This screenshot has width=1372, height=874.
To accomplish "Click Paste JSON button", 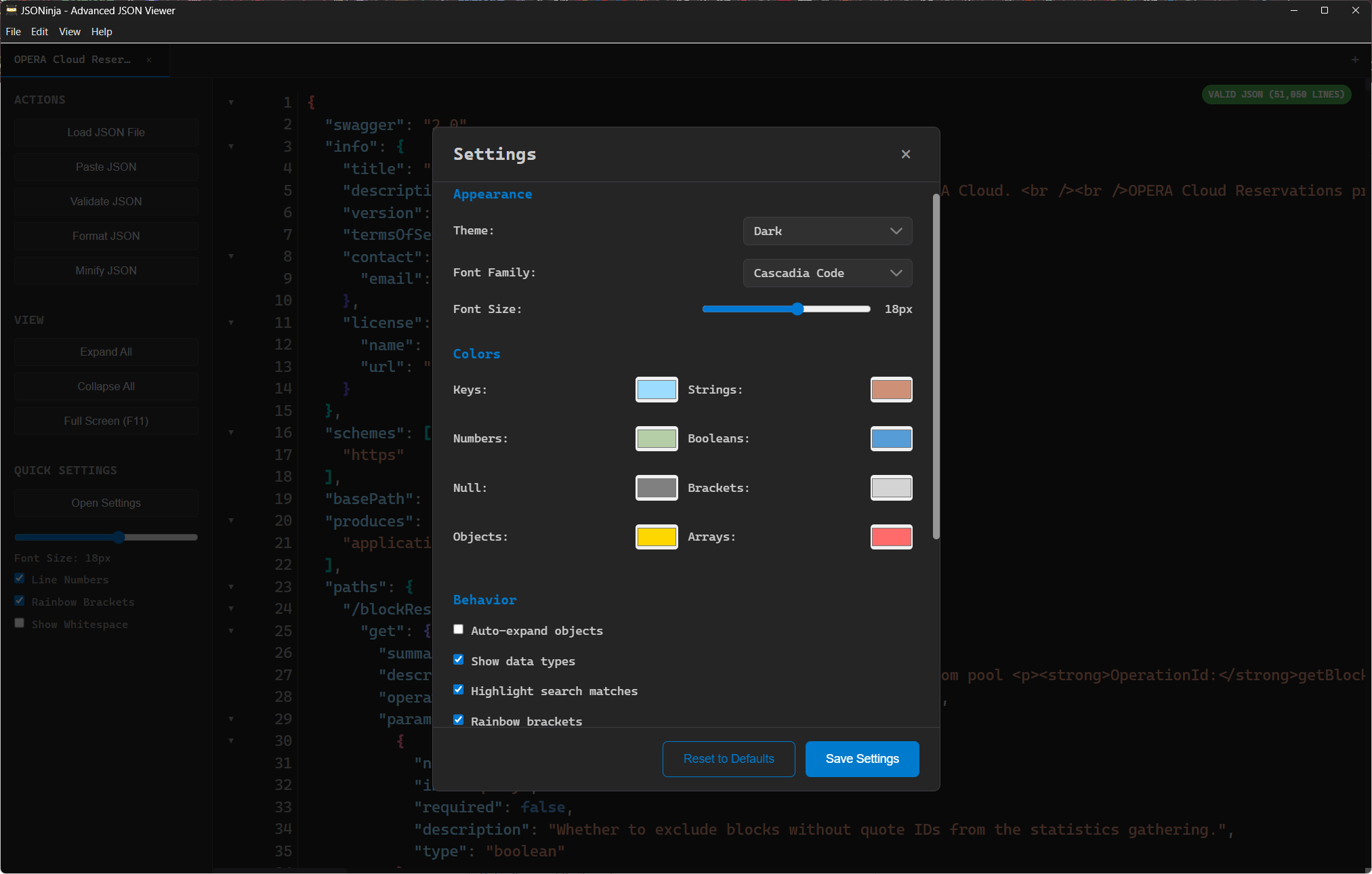I will [106, 167].
